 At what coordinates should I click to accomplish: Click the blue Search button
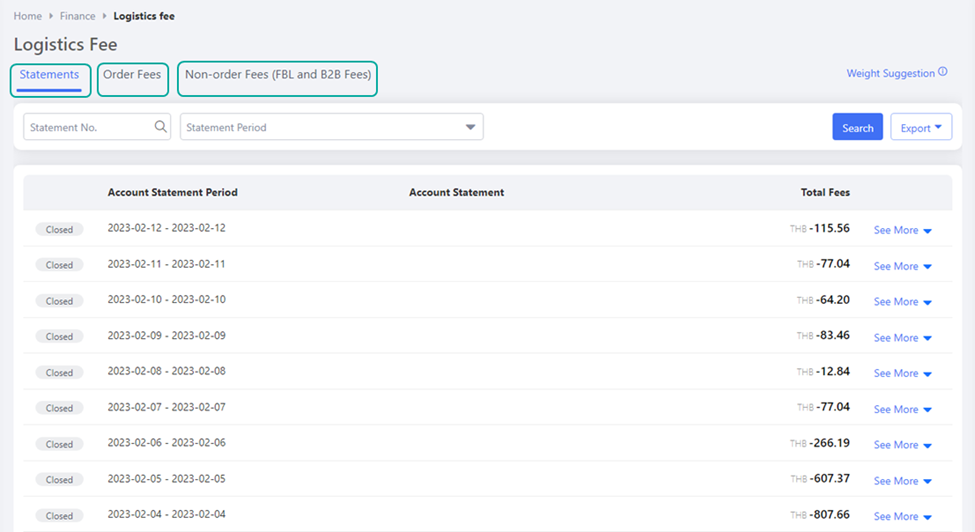click(857, 128)
